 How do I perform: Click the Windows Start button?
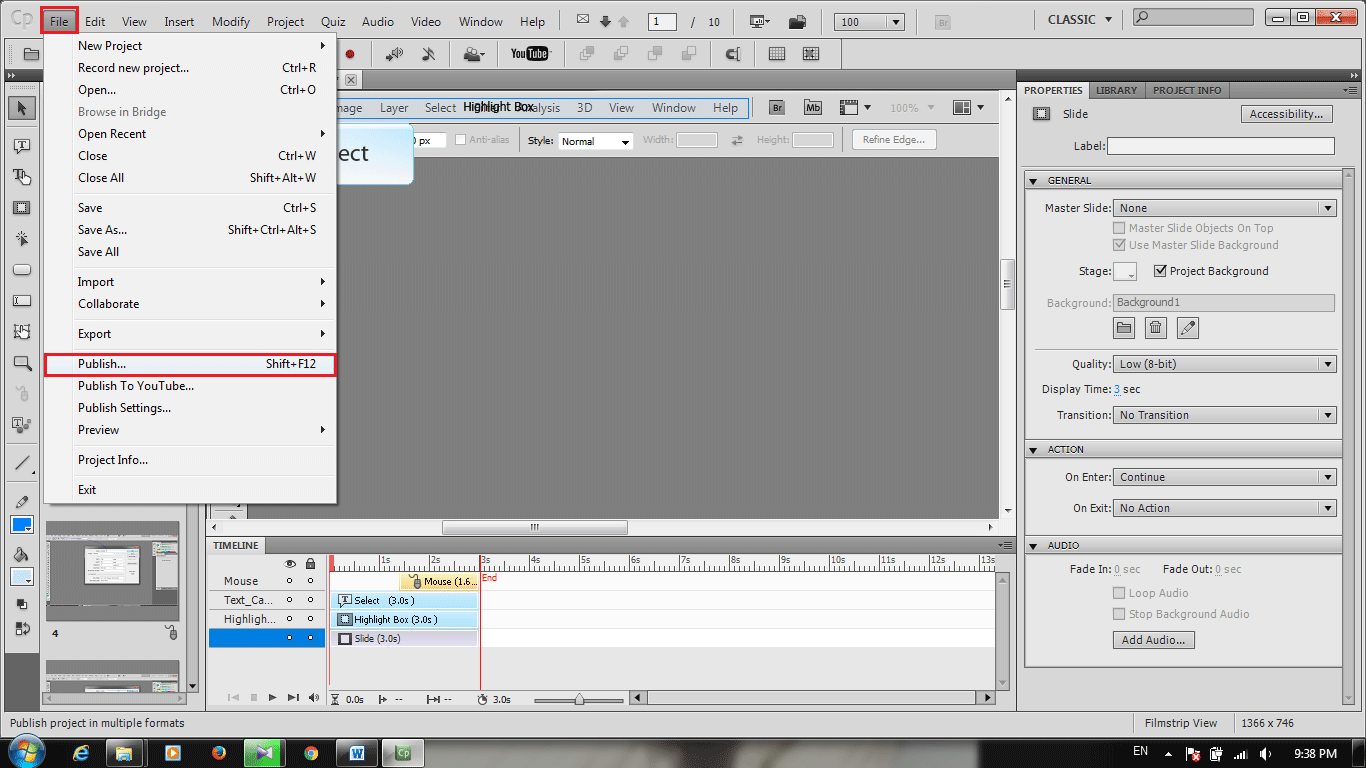tap(26, 752)
